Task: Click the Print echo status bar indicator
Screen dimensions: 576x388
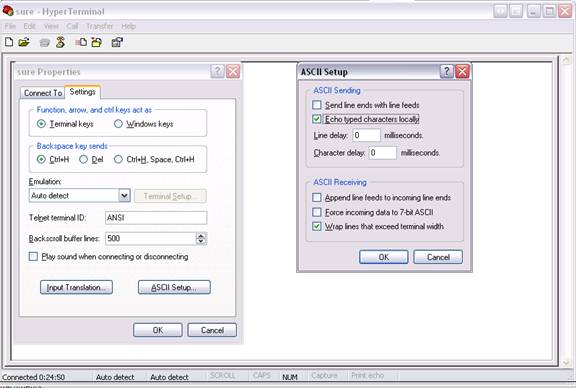Action: (367, 376)
